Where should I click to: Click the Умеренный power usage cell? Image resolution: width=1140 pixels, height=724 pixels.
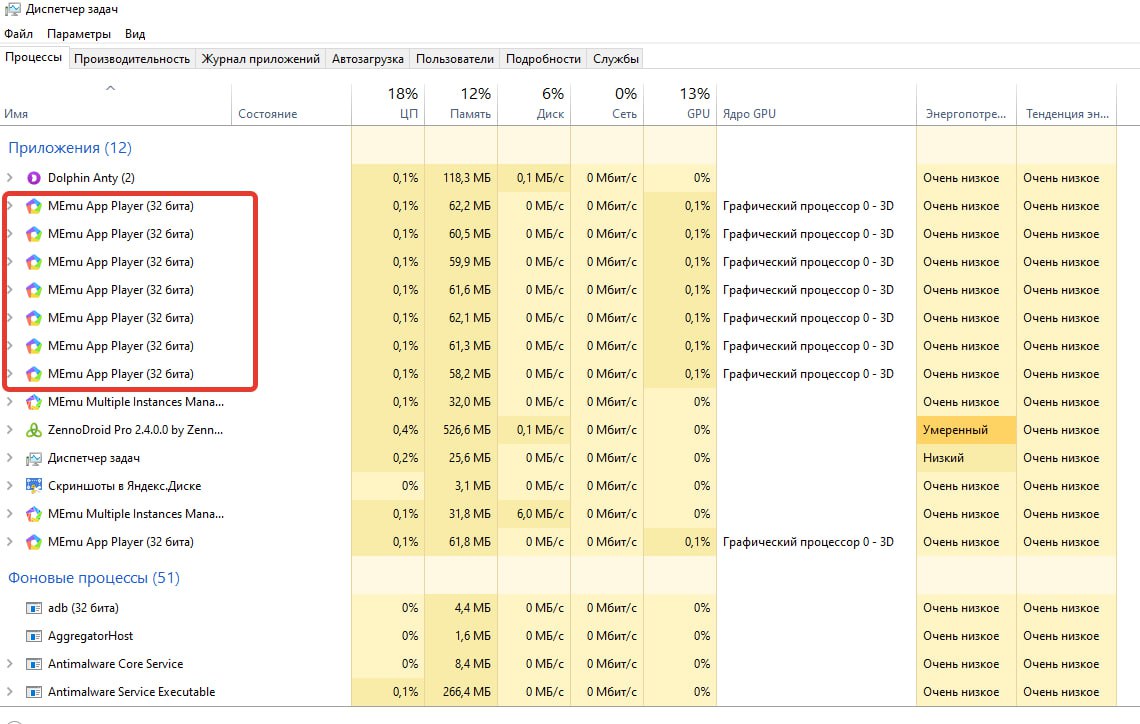966,430
